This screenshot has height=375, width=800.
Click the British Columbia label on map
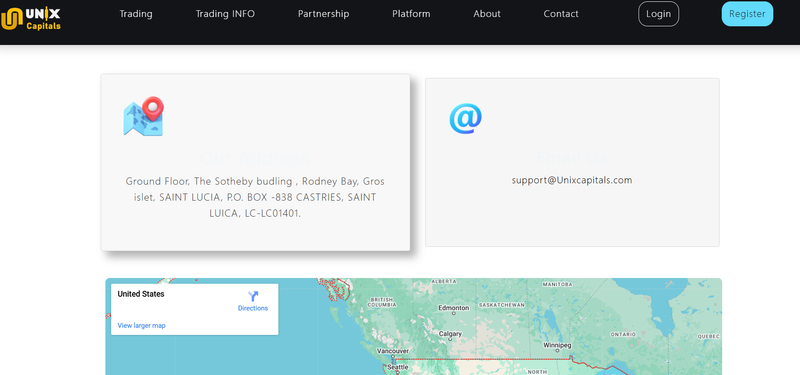point(382,302)
